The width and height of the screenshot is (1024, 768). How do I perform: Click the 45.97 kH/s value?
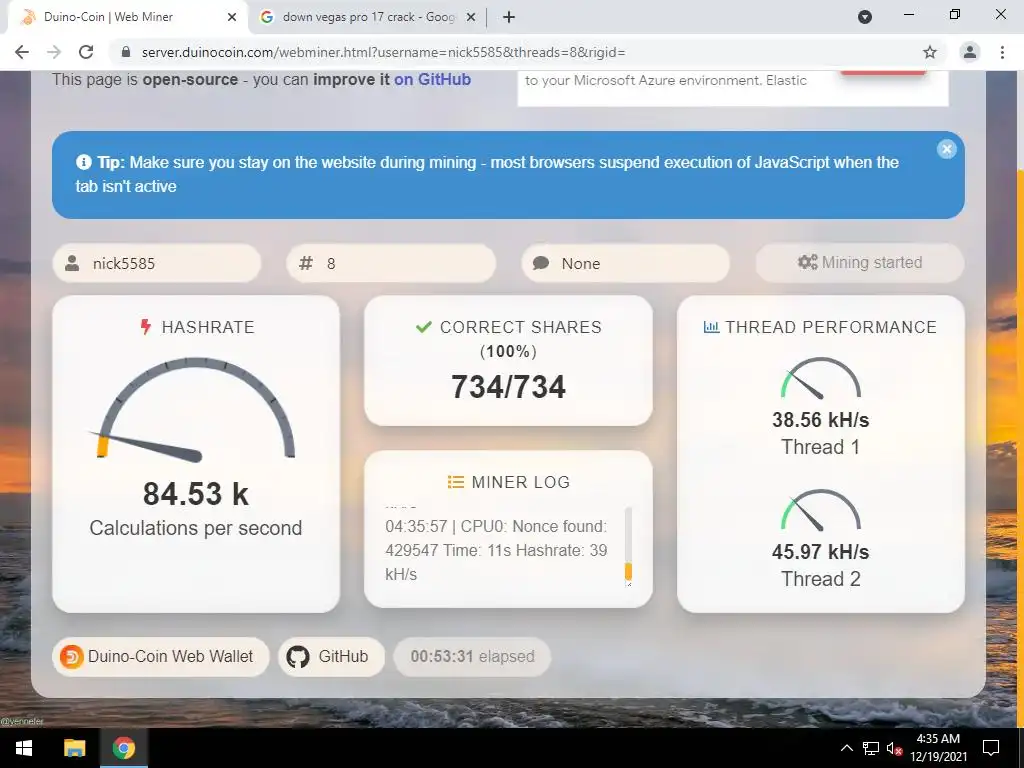point(821,552)
